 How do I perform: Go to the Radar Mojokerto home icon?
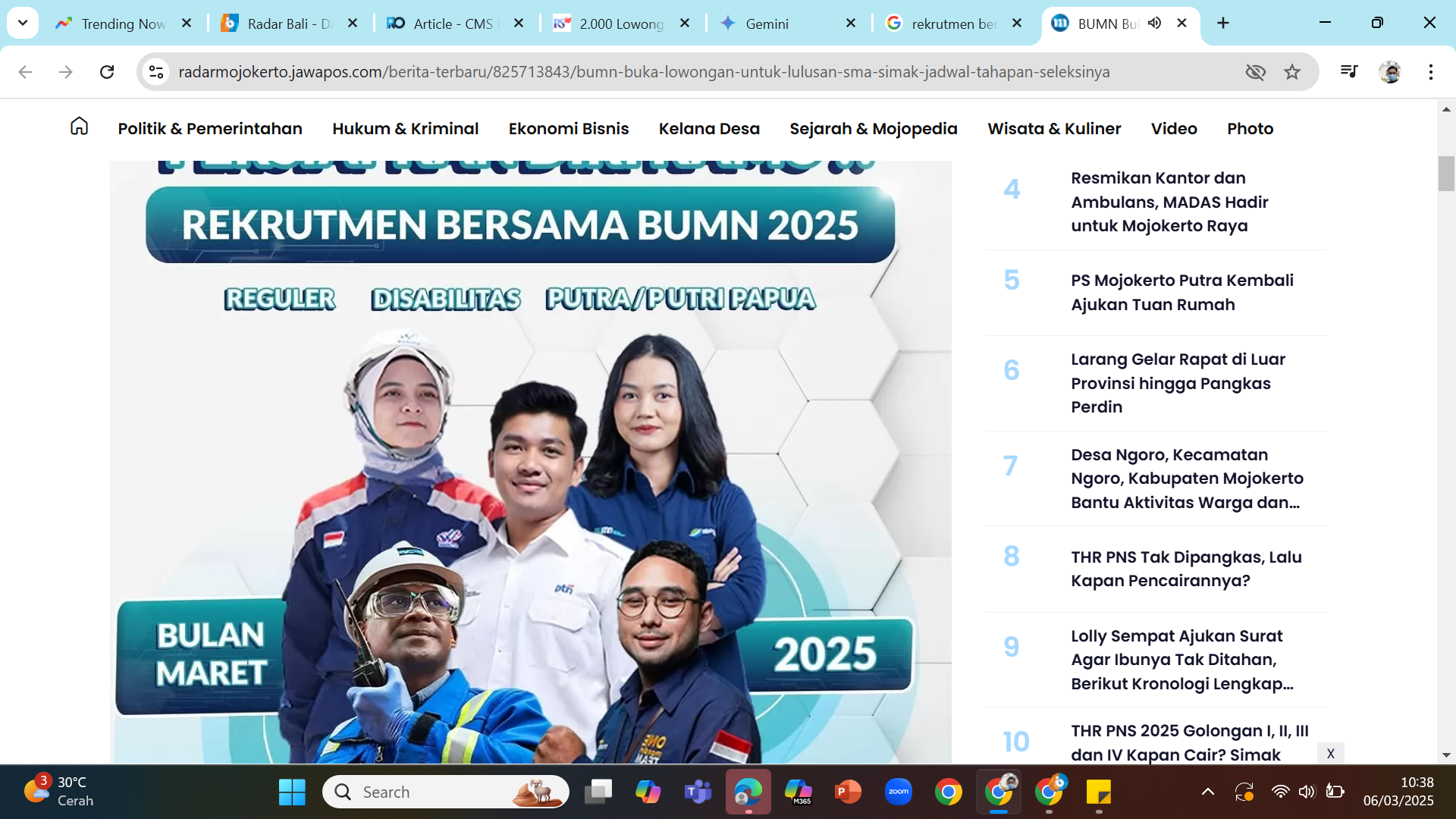(x=79, y=127)
